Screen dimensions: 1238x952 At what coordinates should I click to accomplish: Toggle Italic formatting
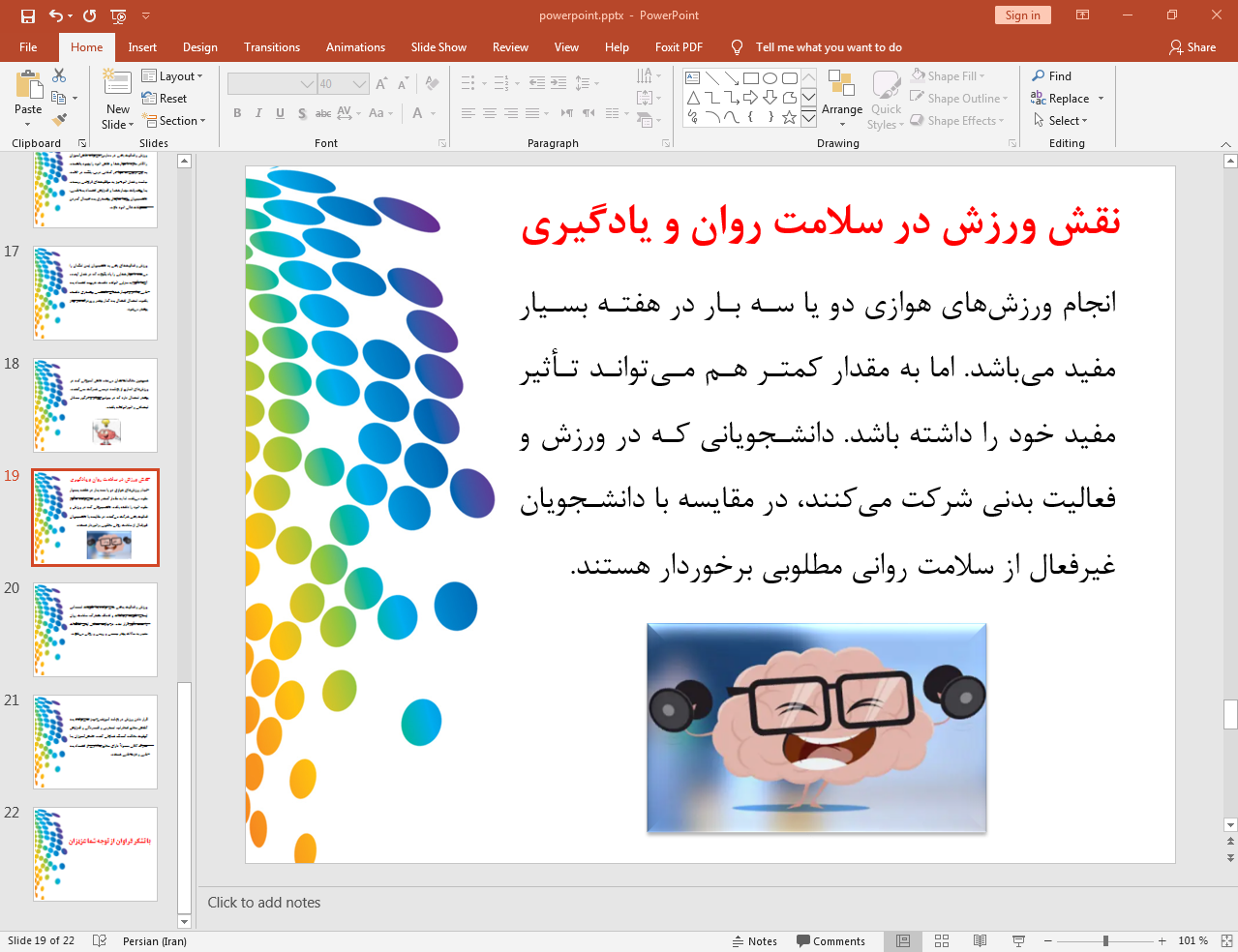tap(258, 113)
